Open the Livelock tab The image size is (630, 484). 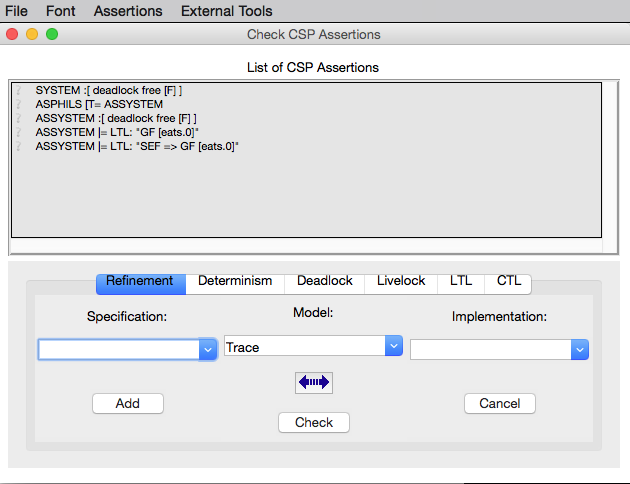(401, 281)
